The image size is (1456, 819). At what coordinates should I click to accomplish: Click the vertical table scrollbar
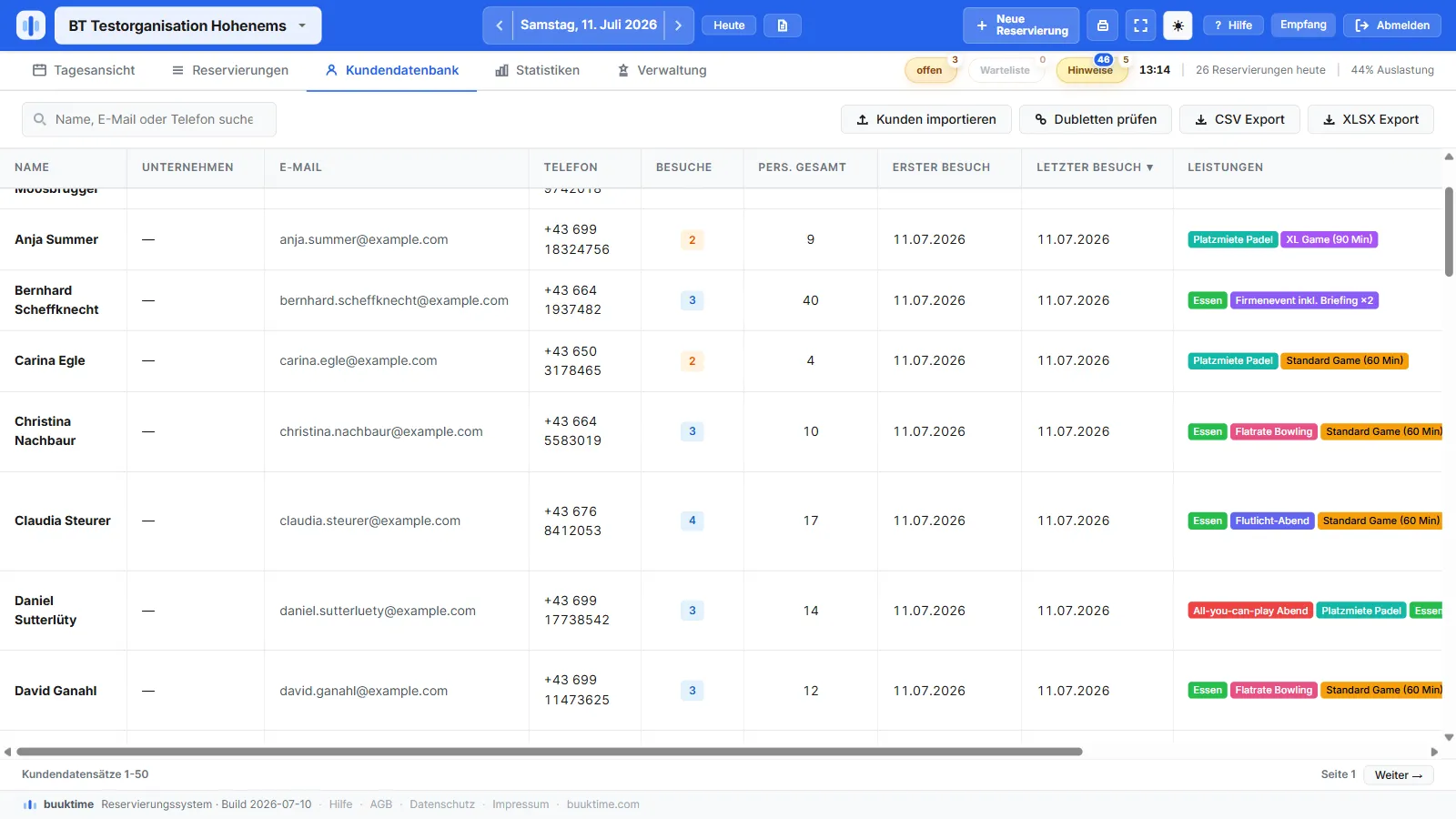(1449, 231)
